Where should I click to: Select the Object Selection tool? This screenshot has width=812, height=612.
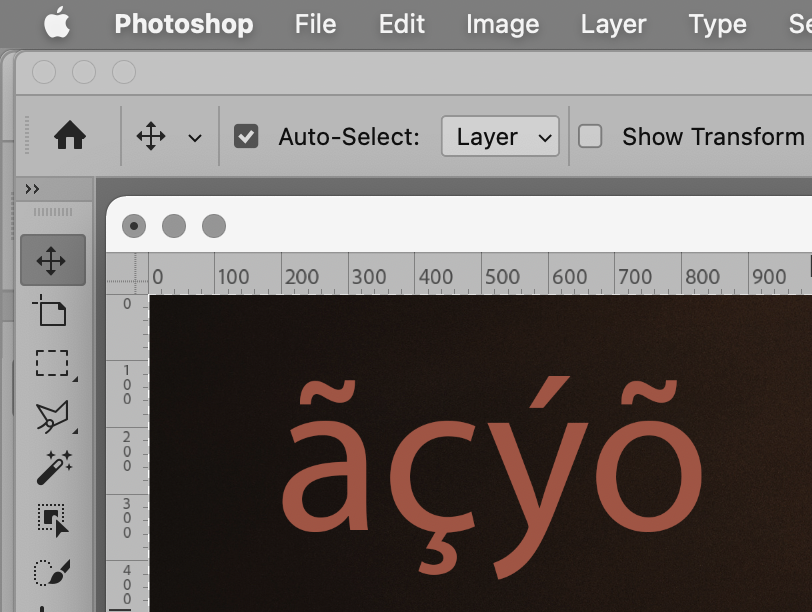click(x=52, y=519)
